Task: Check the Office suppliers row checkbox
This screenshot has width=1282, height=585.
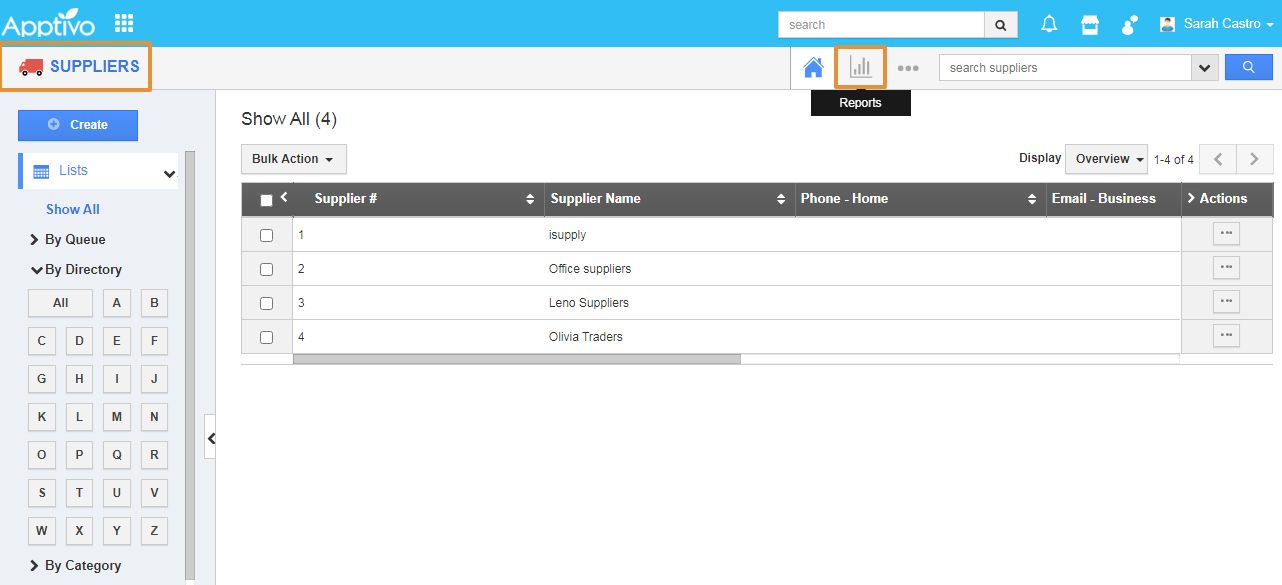Action: (x=266, y=269)
